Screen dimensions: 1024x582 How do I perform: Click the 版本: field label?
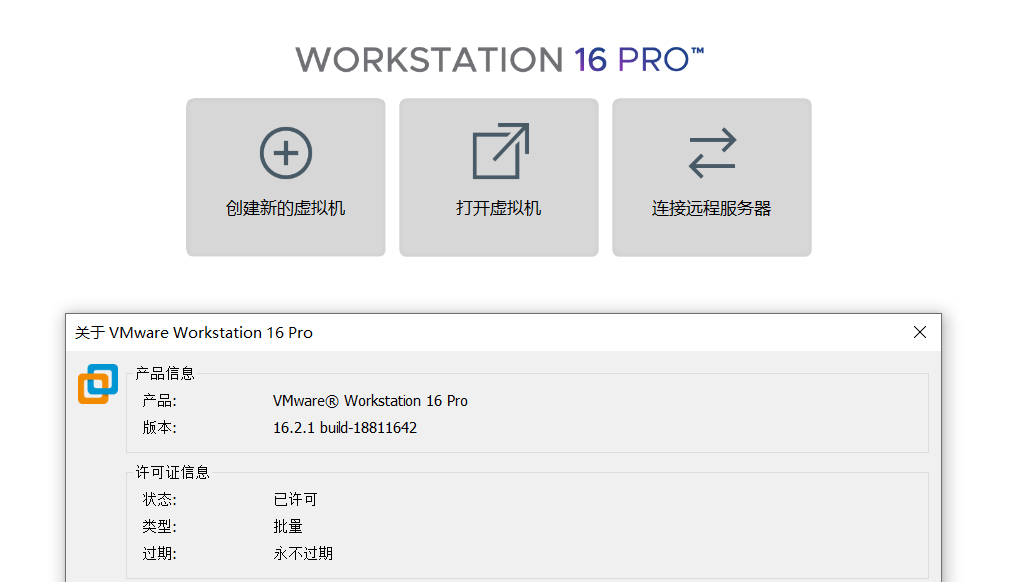coord(159,428)
